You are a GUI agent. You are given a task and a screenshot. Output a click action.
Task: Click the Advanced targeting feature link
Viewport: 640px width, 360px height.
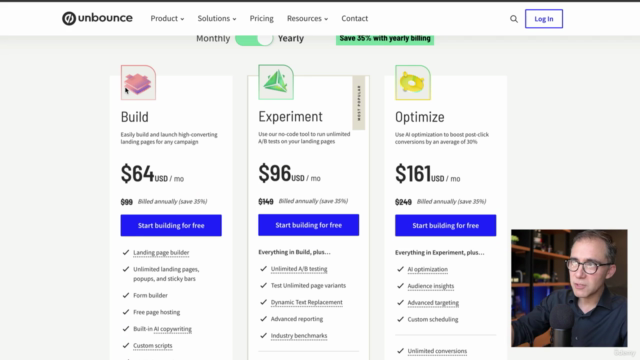click(433, 303)
